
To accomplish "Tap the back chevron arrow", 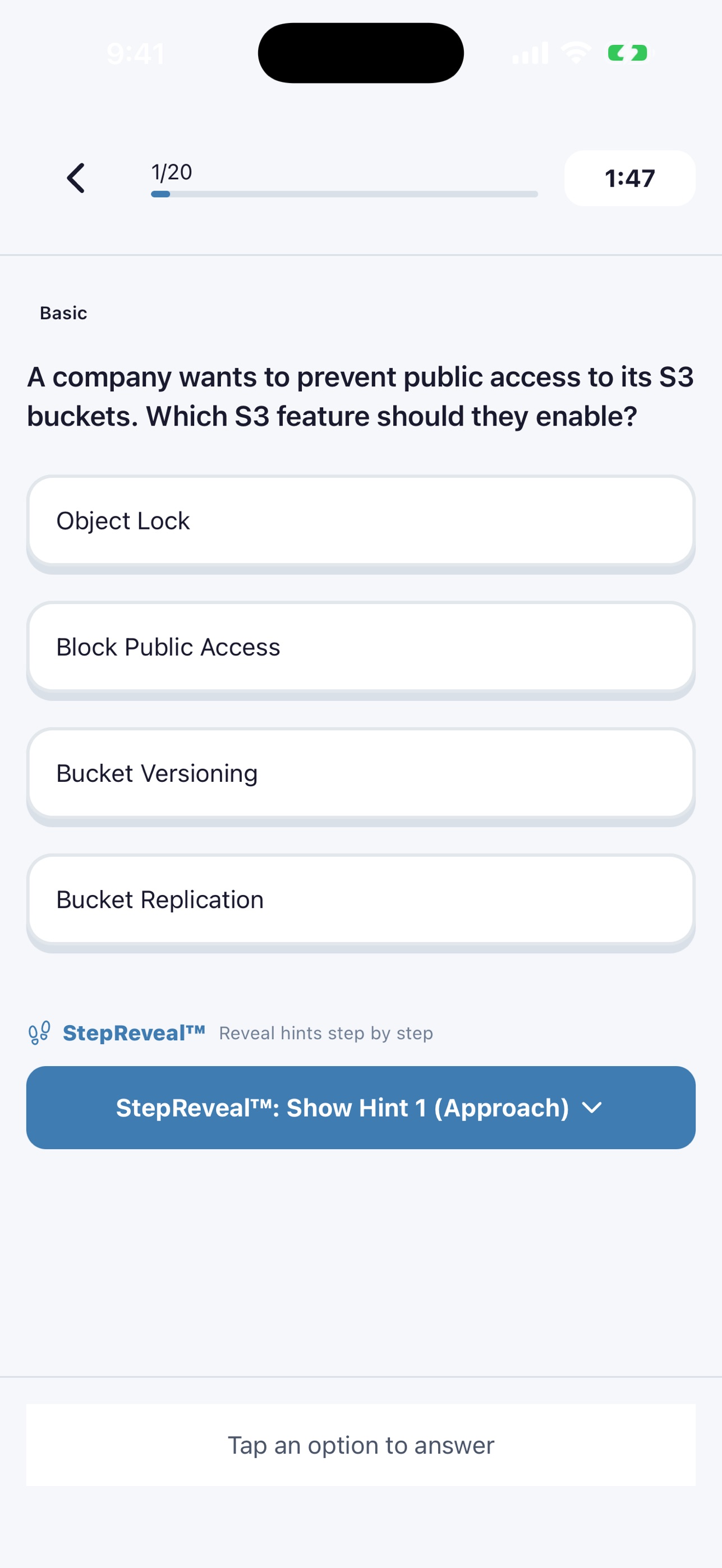I will coord(76,178).
